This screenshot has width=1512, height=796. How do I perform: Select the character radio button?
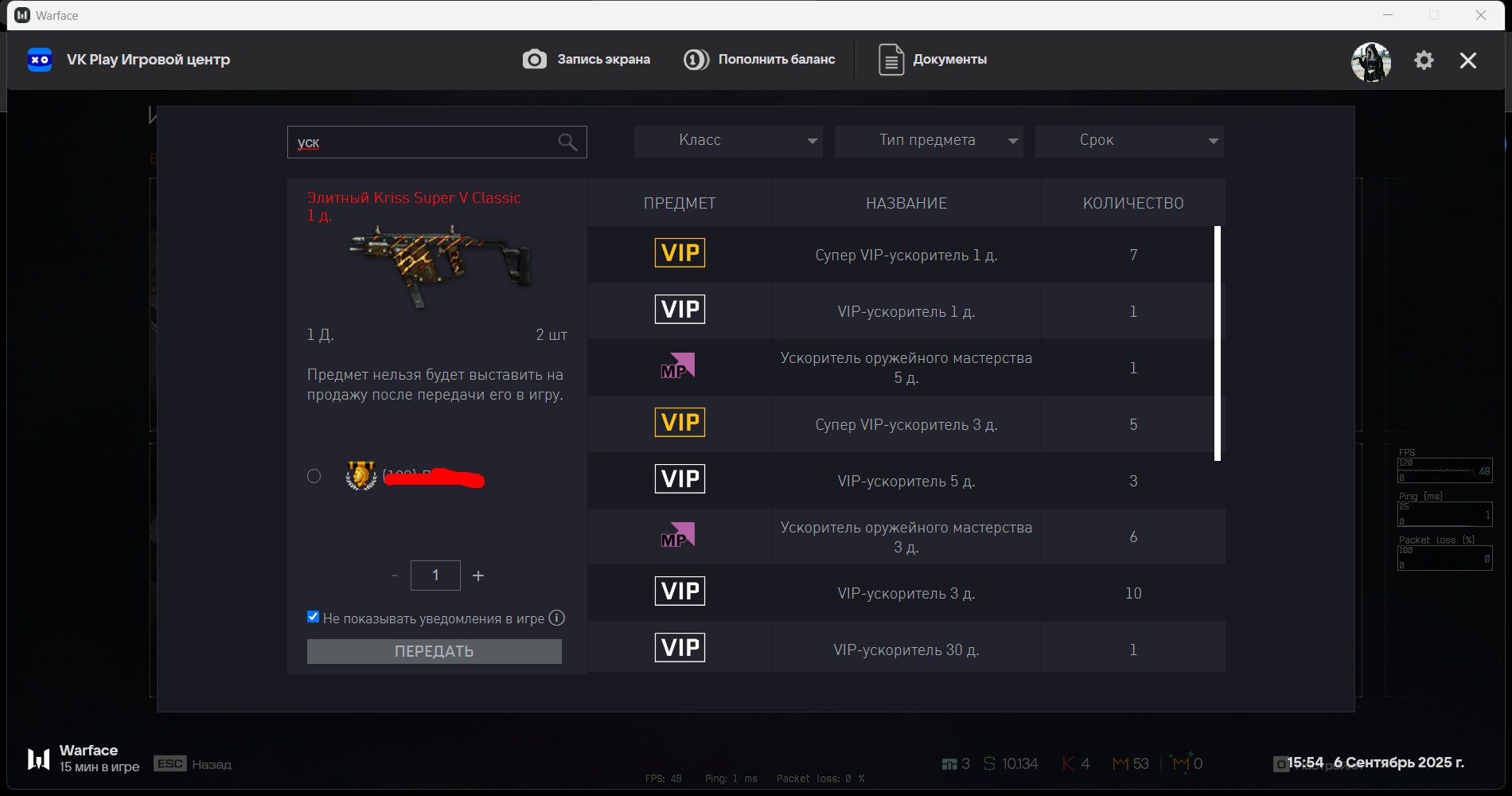314,476
